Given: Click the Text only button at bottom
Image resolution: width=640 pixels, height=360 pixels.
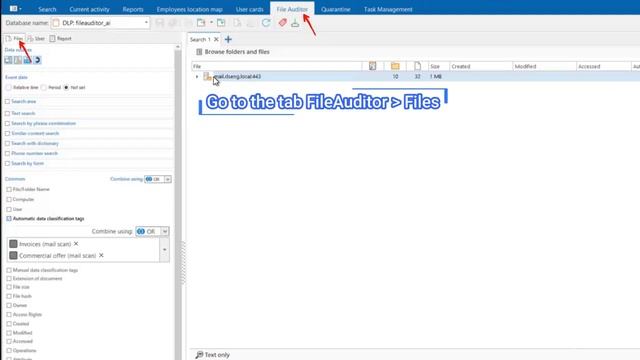Looking at the screenshot, I should coord(213,355).
